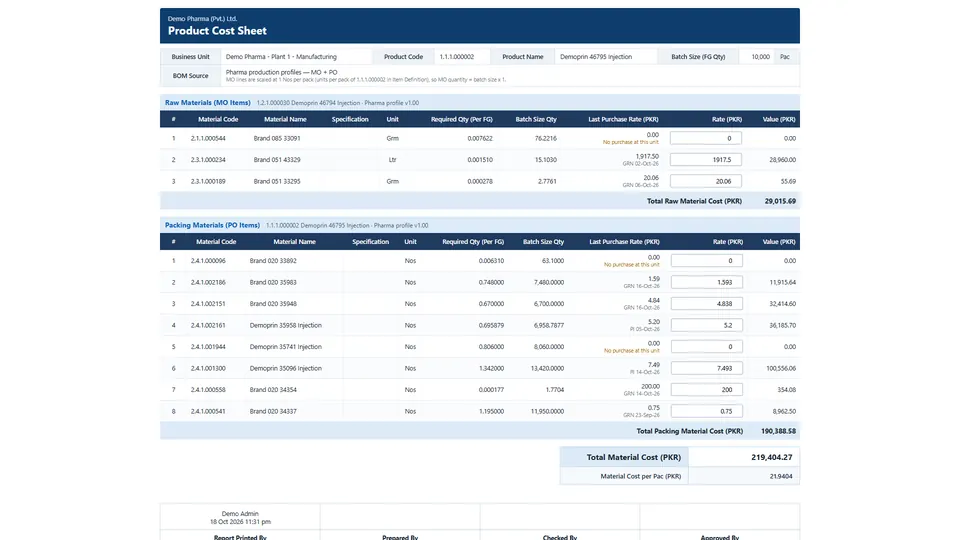Image resolution: width=960 pixels, height=540 pixels.
Task: Click the value 32,414.60 in Packing Materials
Action: pos(782,304)
